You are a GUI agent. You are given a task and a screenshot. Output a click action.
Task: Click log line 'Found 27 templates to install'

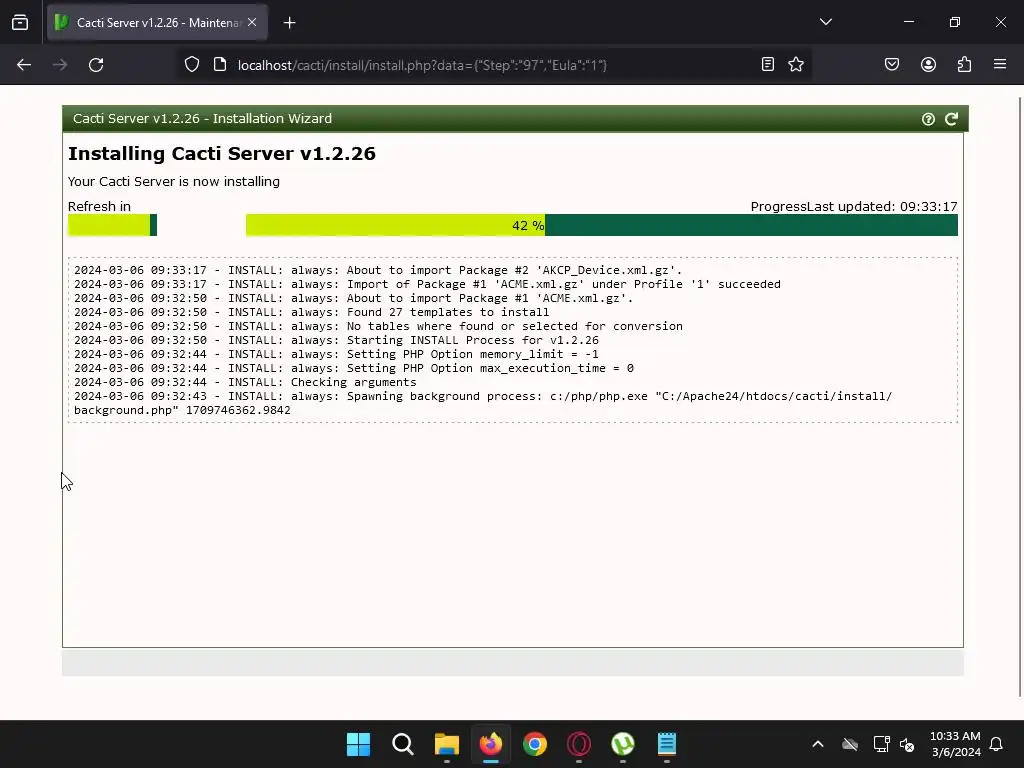tap(312, 312)
